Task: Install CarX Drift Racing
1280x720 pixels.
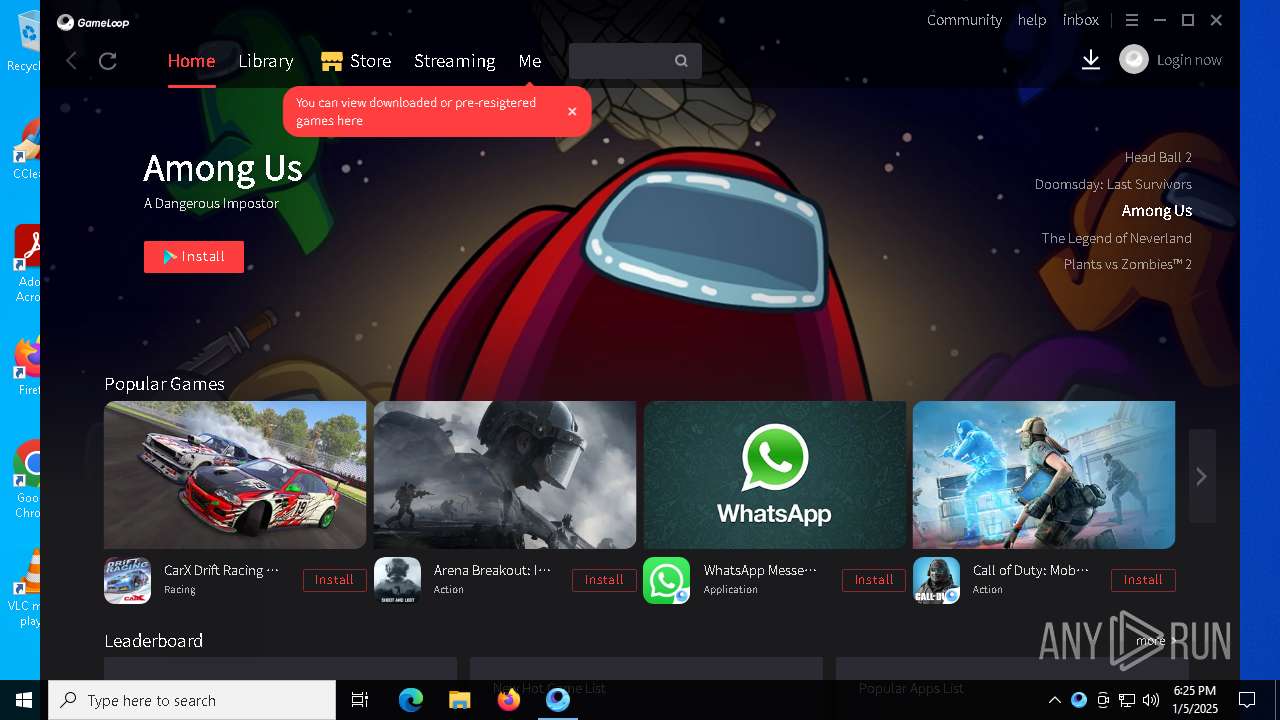Action: click(334, 580)
